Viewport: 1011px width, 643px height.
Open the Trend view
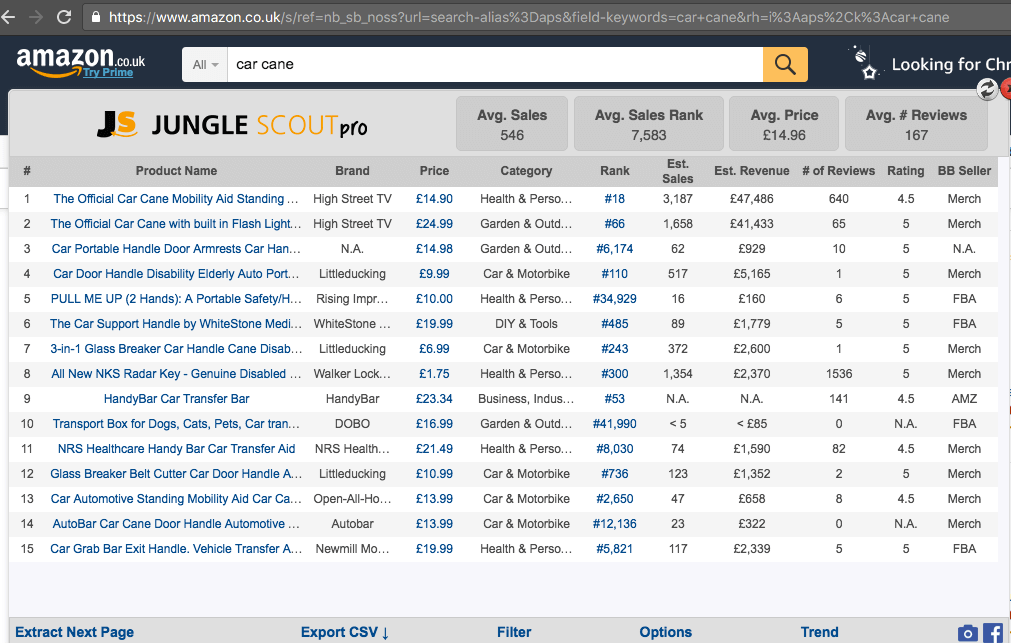coord(820,632)
